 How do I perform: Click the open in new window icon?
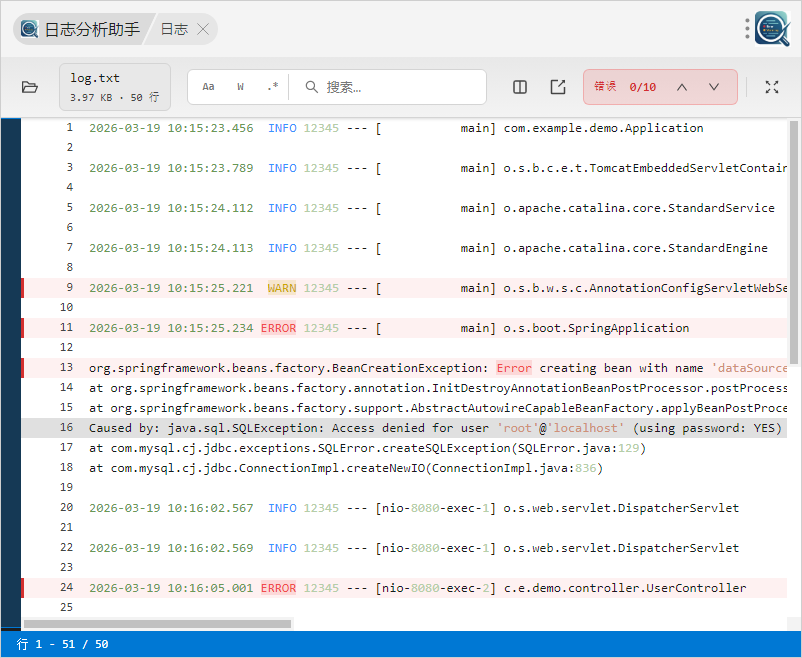[x=558, y=87]
